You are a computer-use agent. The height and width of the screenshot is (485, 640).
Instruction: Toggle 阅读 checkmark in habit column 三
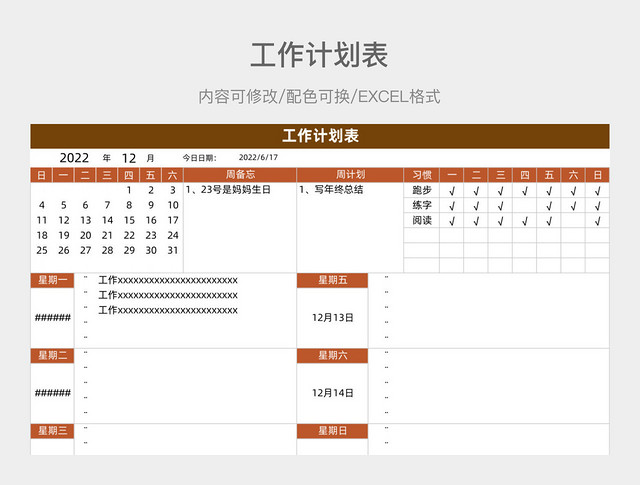[x=500, y=221]
